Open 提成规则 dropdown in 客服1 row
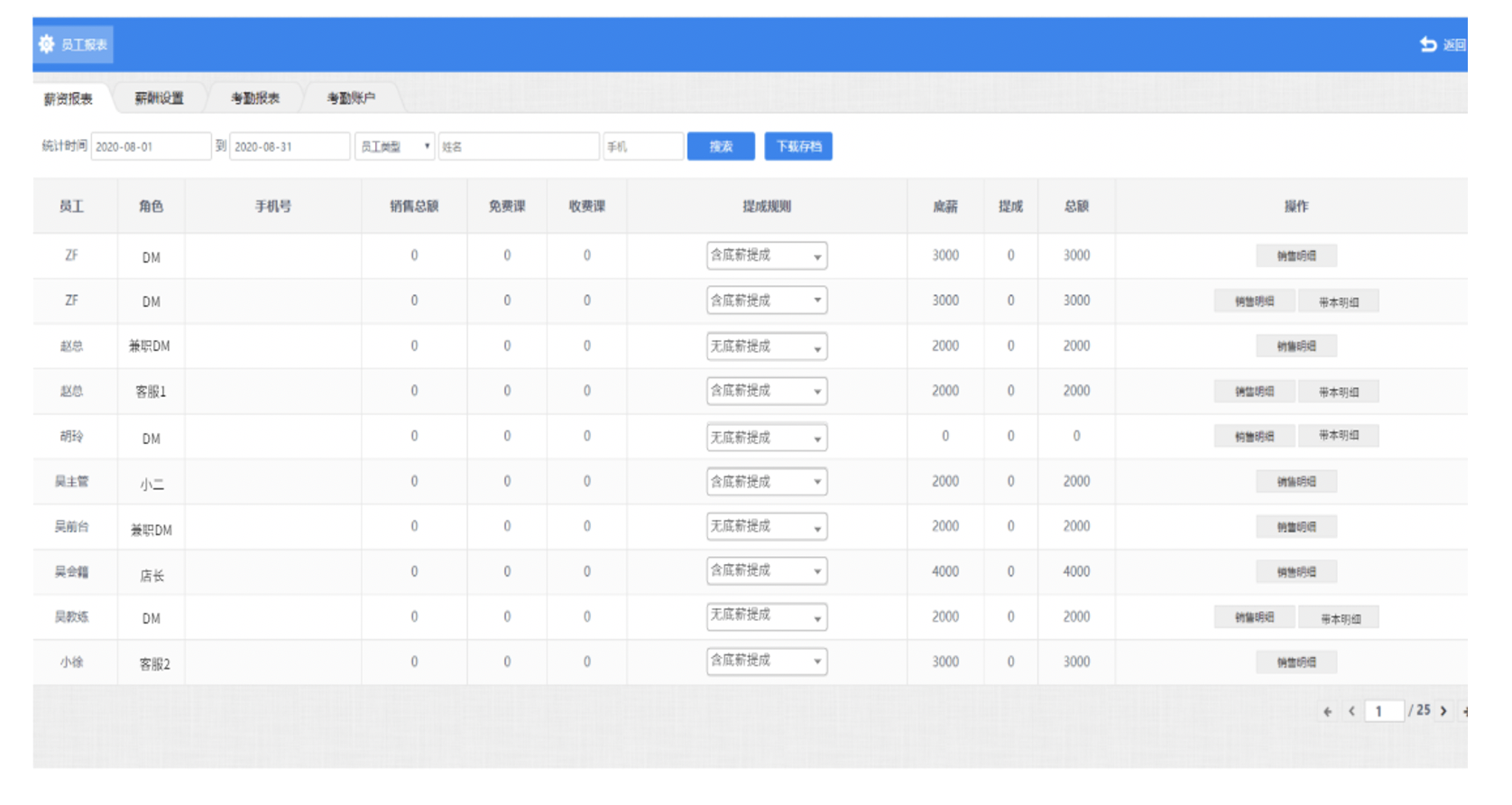The image size is (1512, 805). click(767, 391)
